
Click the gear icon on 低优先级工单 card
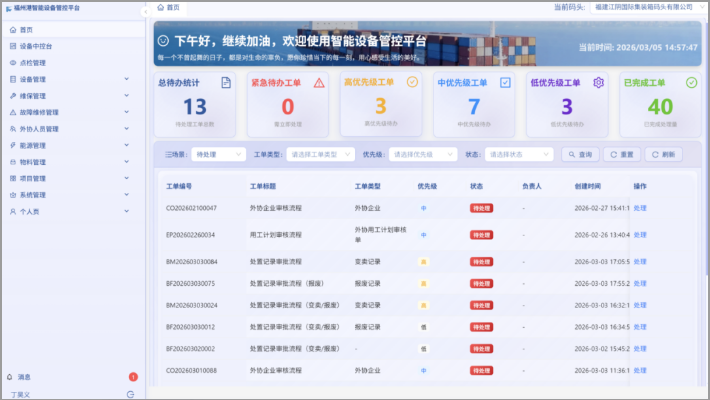[x=599, y=83]
